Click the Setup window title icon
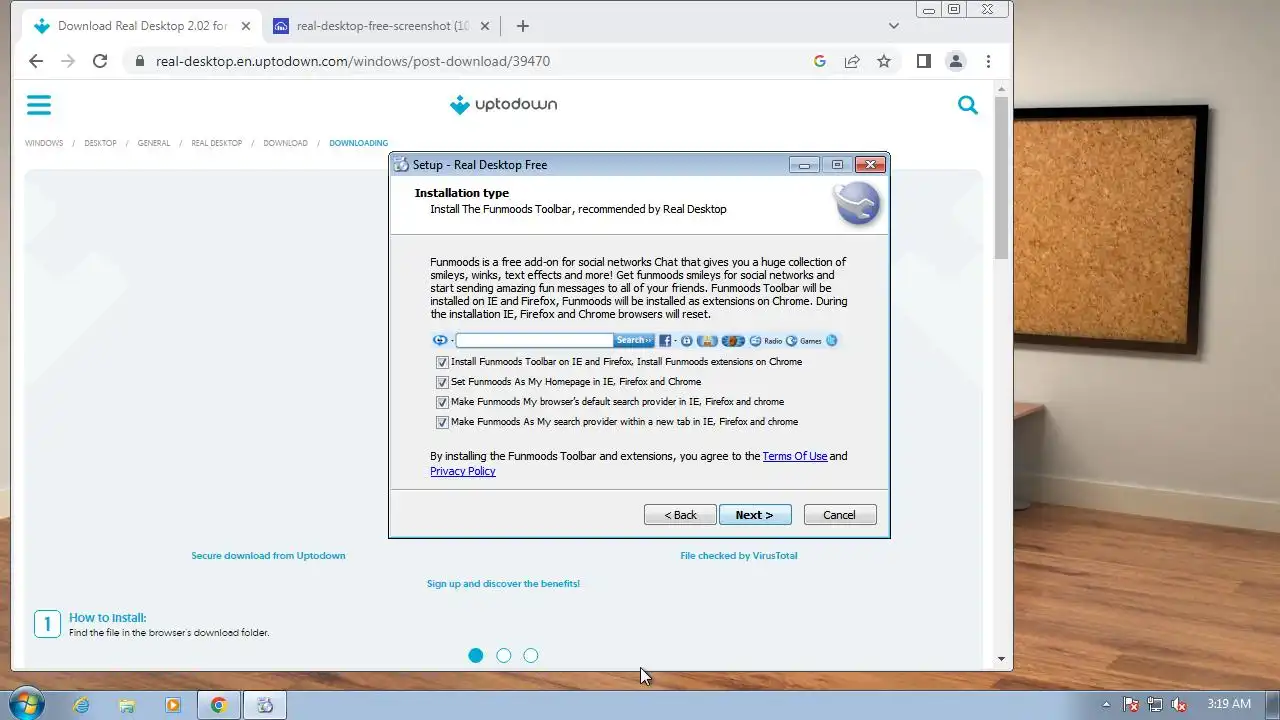This screenshot has width=1280, height=720. (401, 165)
